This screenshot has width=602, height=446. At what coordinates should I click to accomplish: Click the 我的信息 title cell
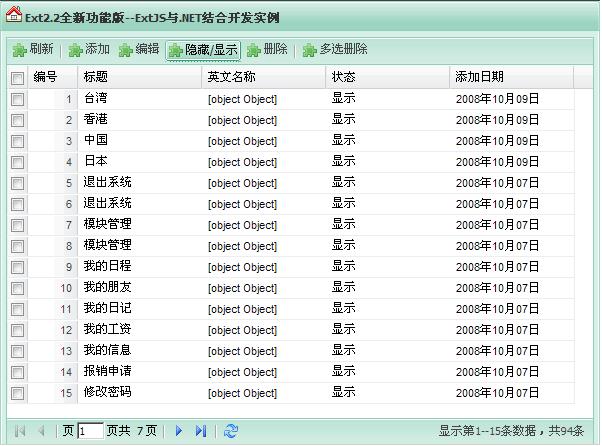(139, 351)
